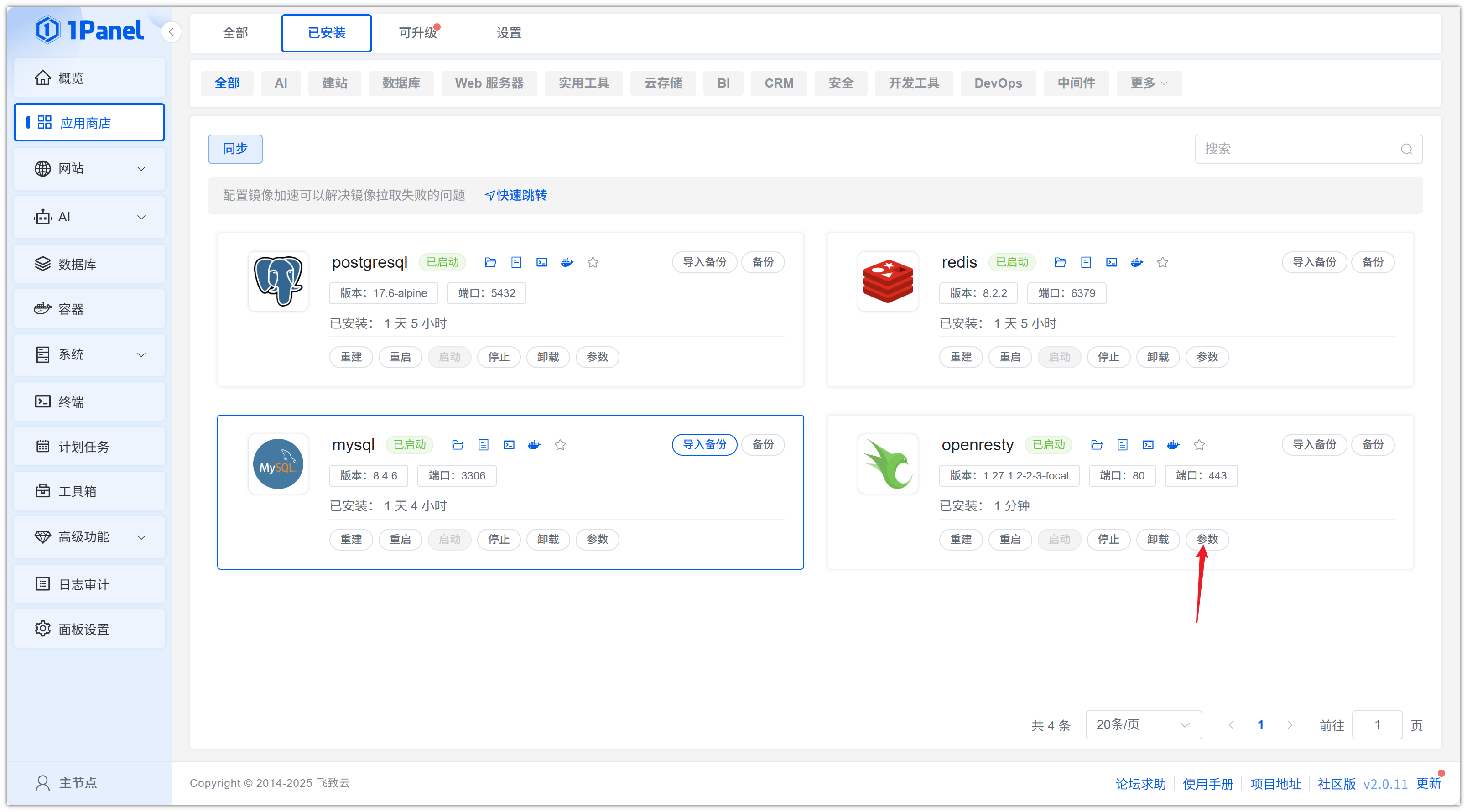Viewport: 1467px width, 812px height.
Task: Open the 20条/页 page size dropdown
Action: pos(1143,724)
